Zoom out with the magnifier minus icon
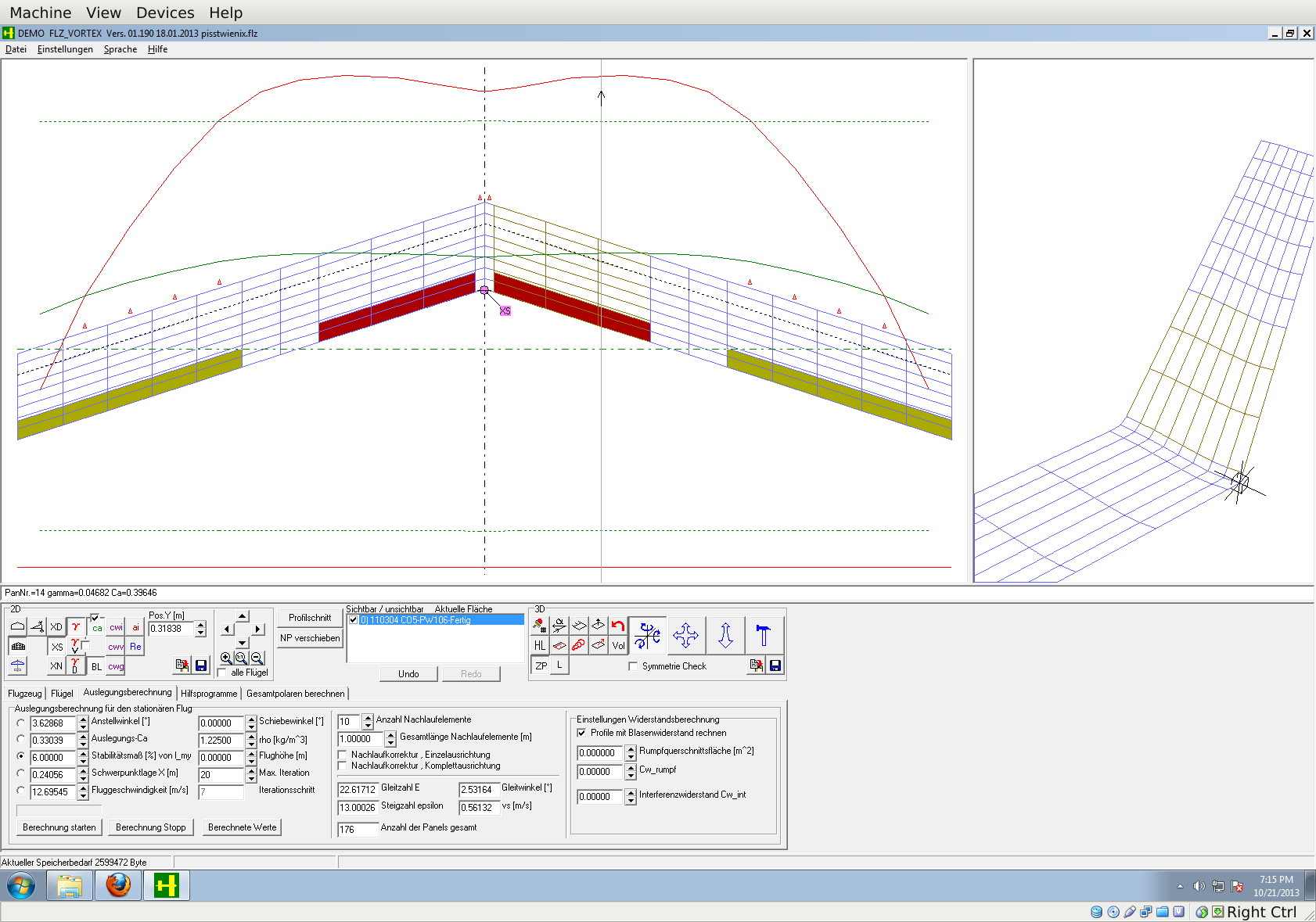Image resolution: width=1316 pixels, height=922 pixels. 257,658
